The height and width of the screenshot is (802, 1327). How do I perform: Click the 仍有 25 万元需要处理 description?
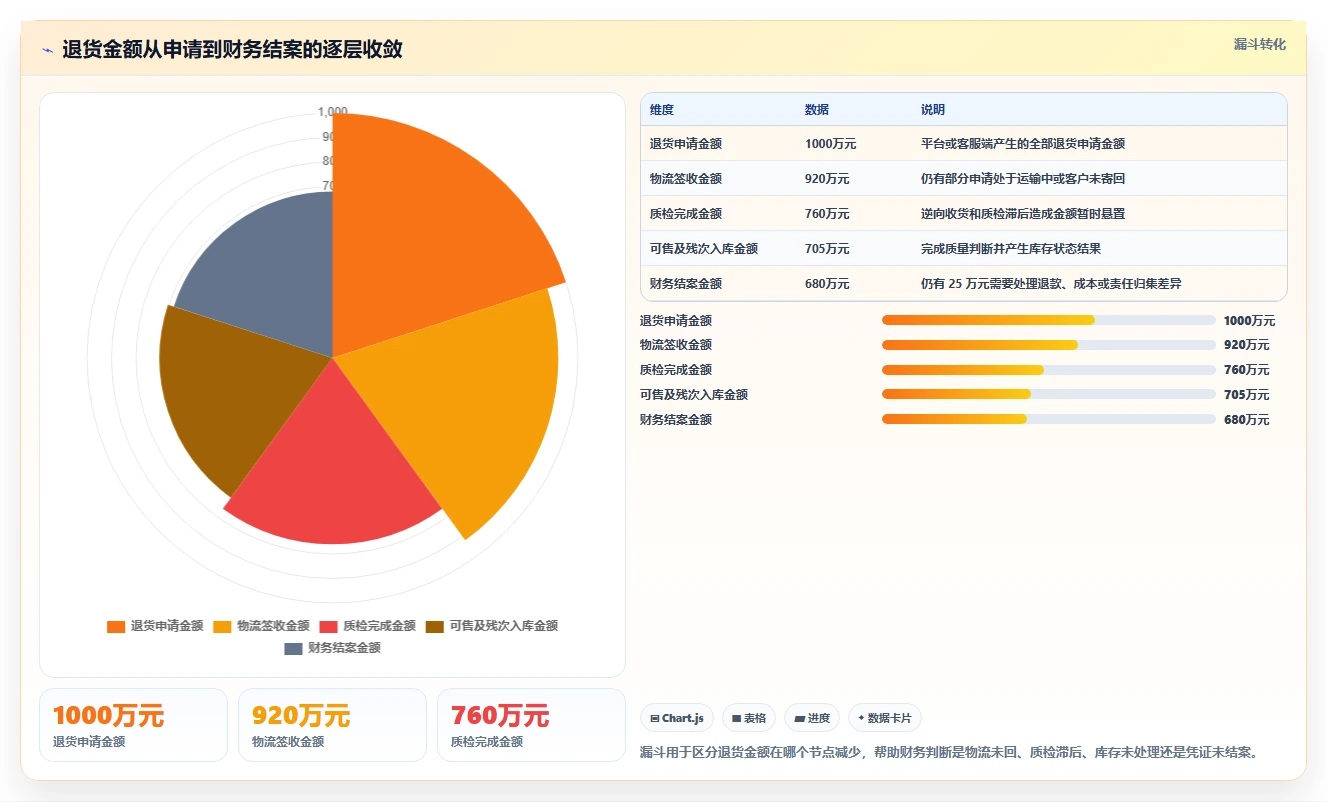coord(1051,284)
